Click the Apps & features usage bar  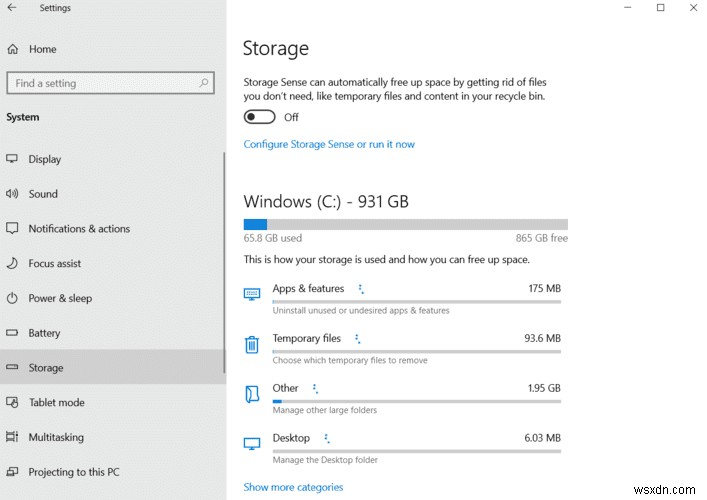417,302
